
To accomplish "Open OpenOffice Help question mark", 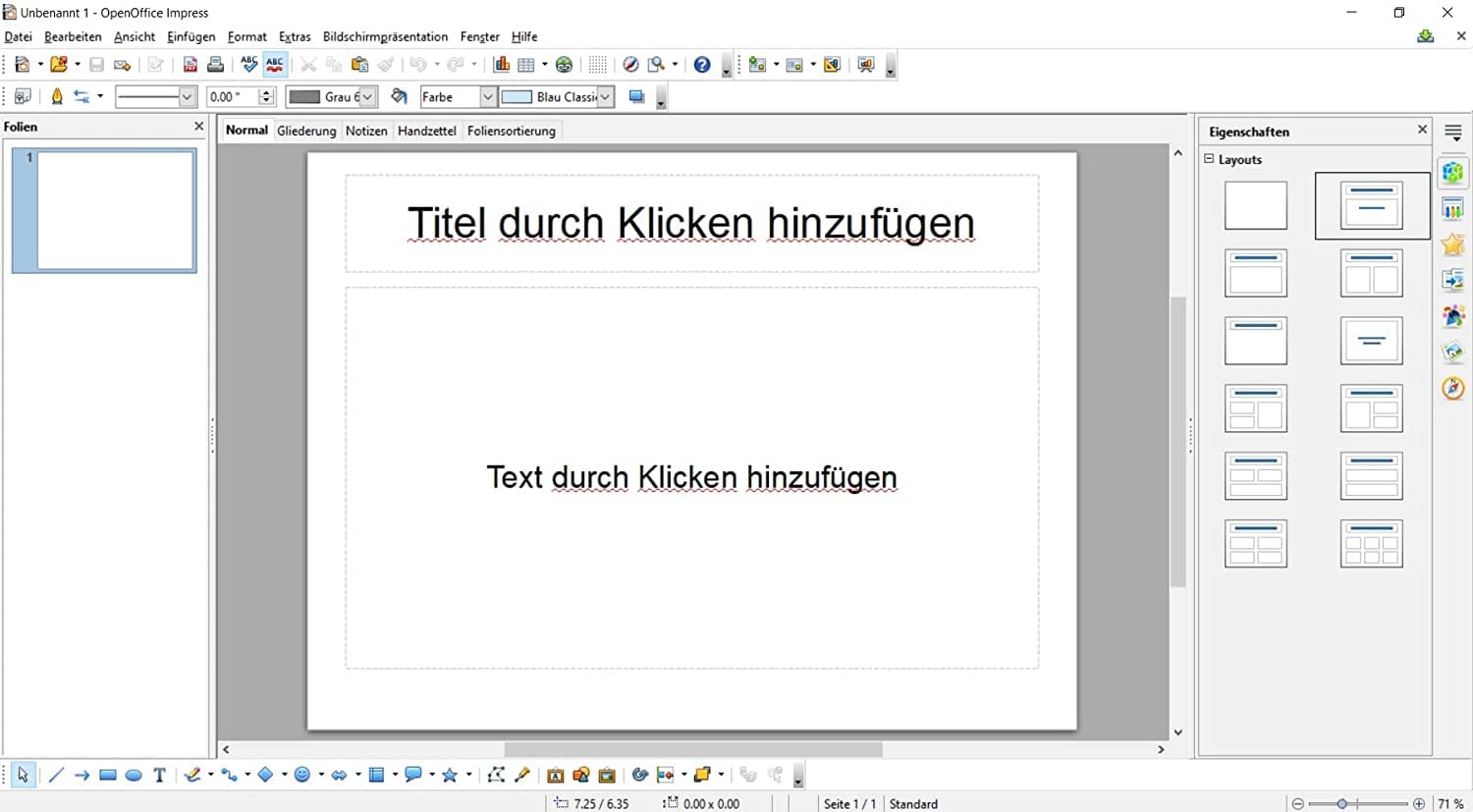I will click(702, 65).
